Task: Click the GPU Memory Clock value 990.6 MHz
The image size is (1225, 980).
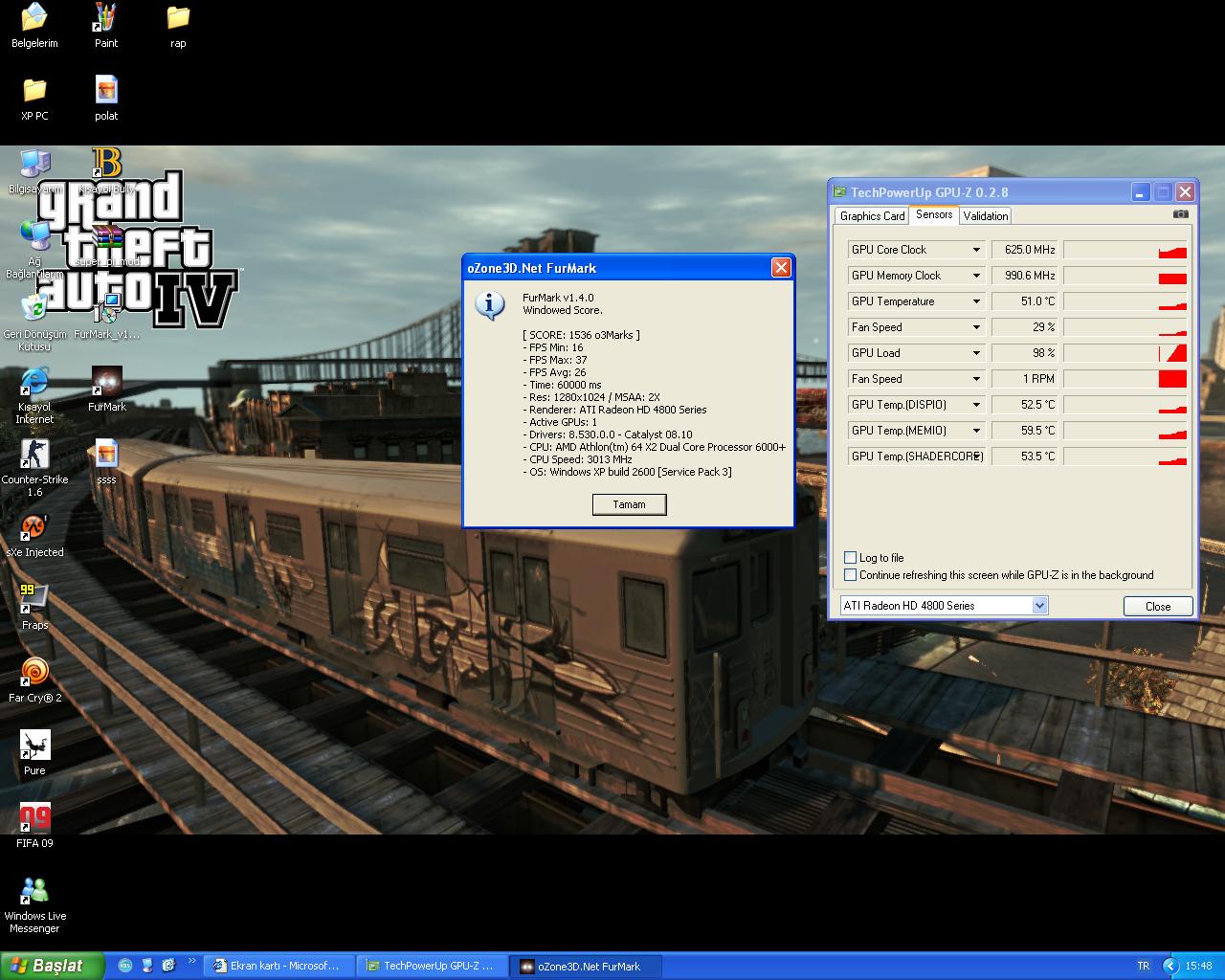Action: 1024,276
